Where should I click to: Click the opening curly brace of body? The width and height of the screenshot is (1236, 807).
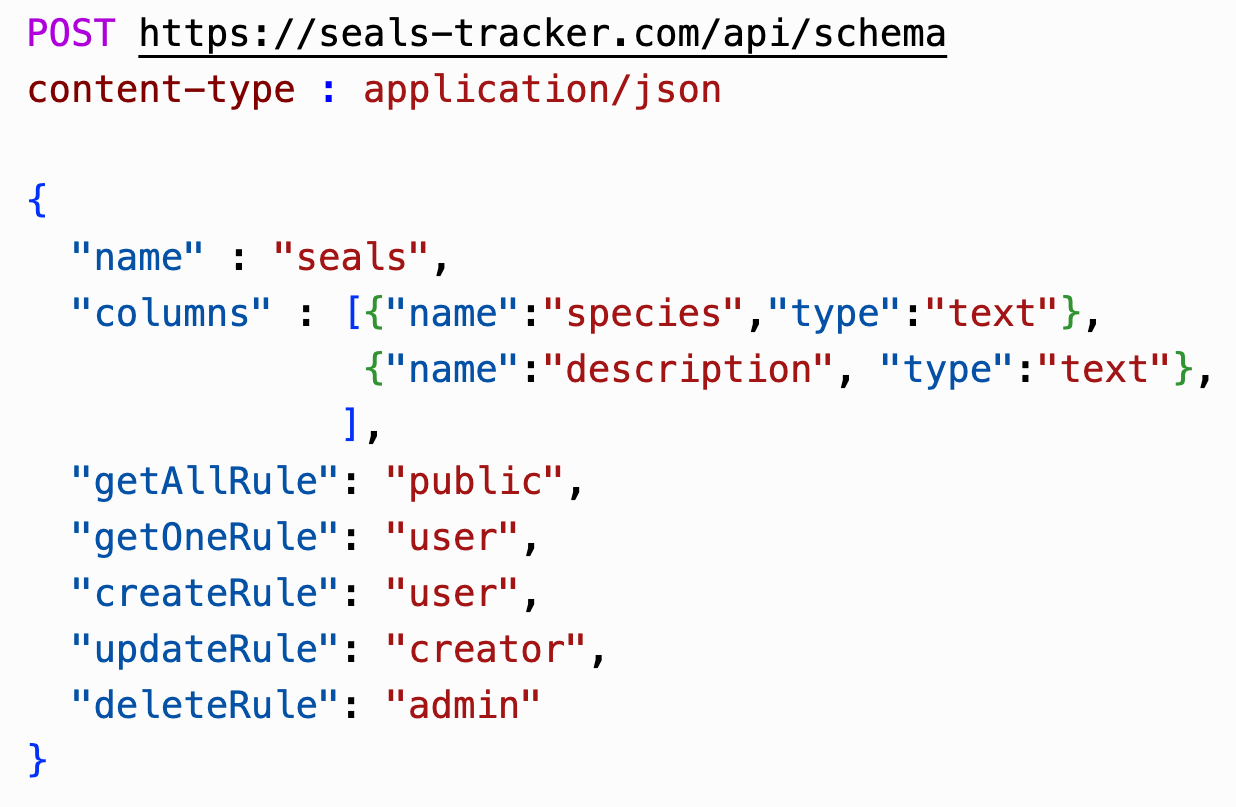click(37, 201)
